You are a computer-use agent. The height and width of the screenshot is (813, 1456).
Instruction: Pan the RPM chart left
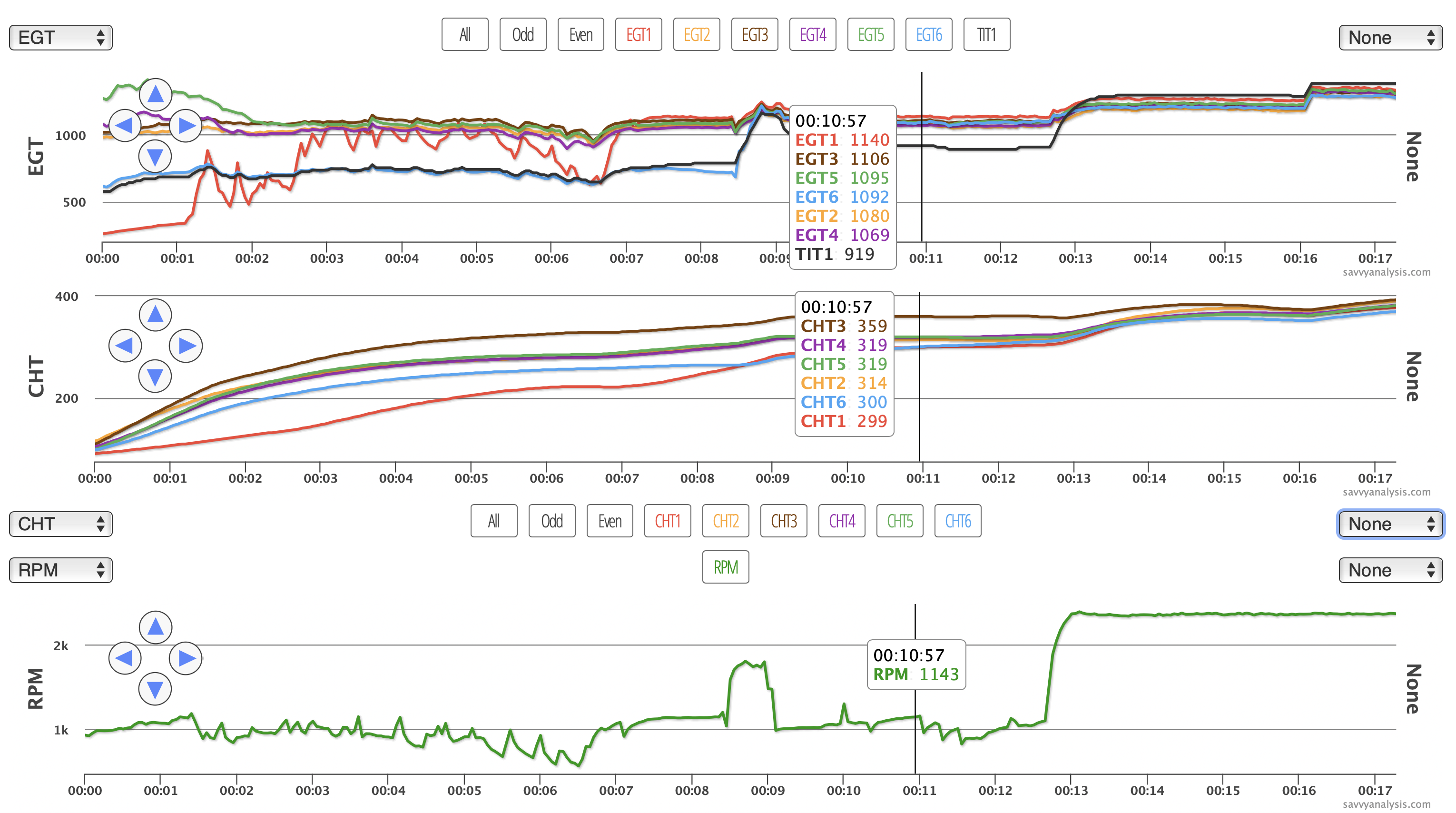click(x=125, y=658)
